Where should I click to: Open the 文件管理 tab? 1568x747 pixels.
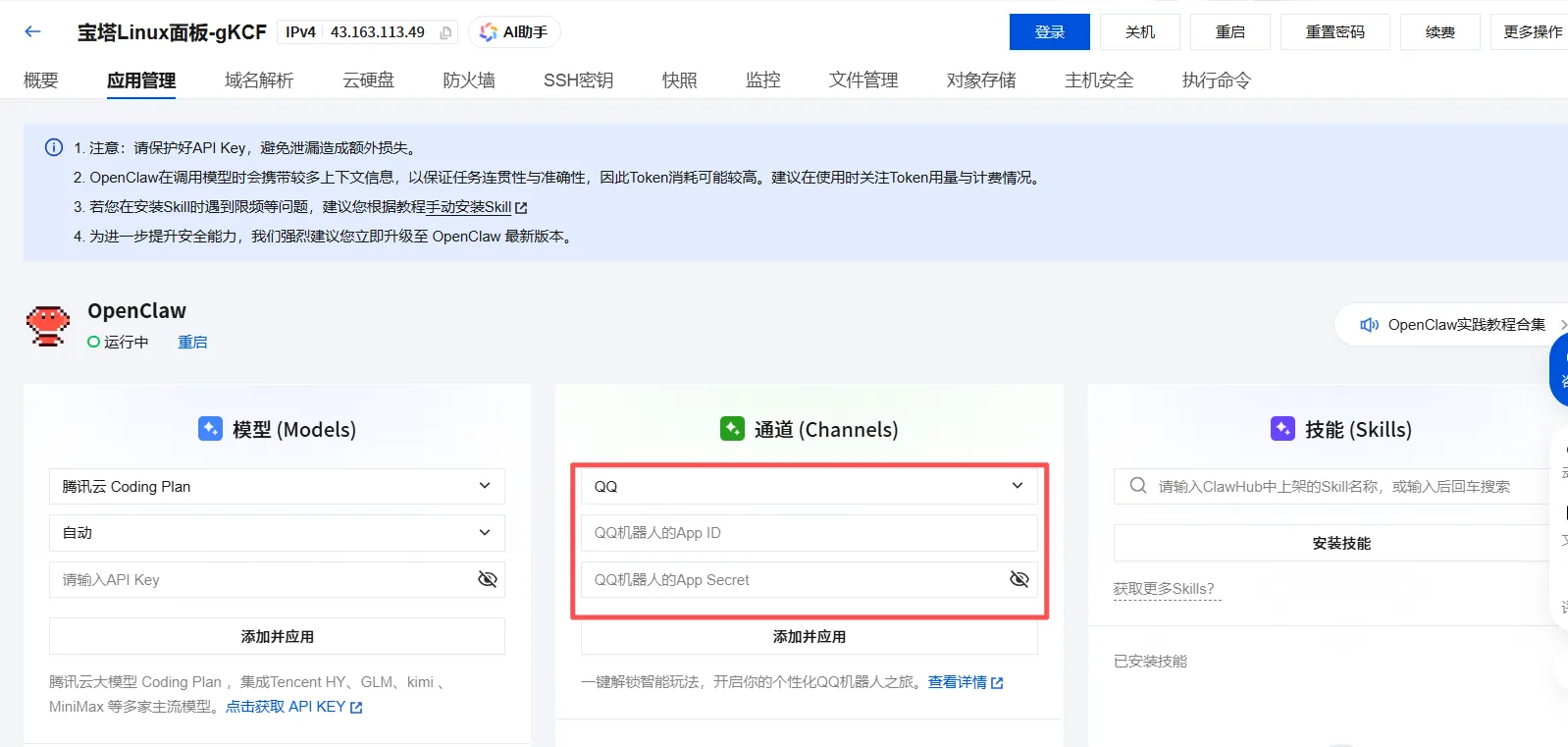pos(863,80)
